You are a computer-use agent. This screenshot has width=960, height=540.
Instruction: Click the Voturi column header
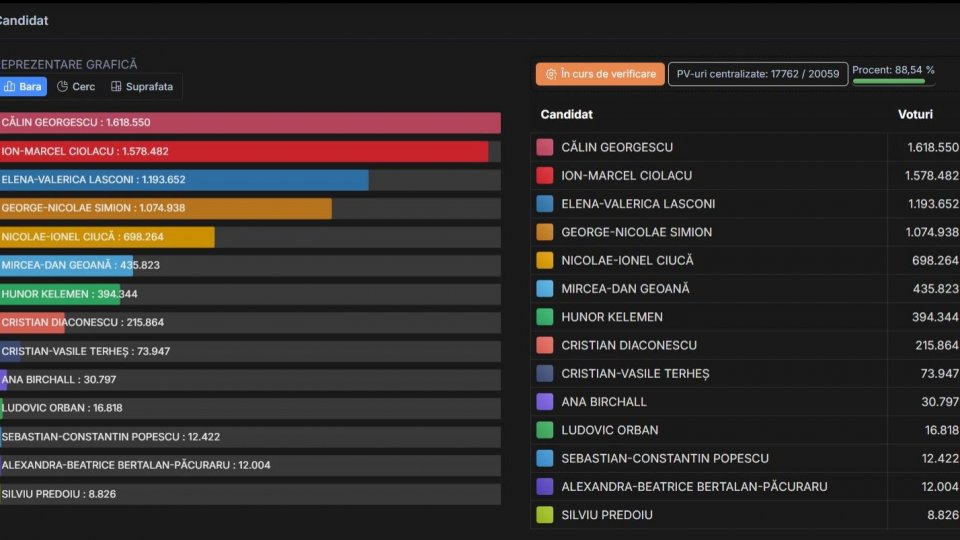click(x=915, y=114)
